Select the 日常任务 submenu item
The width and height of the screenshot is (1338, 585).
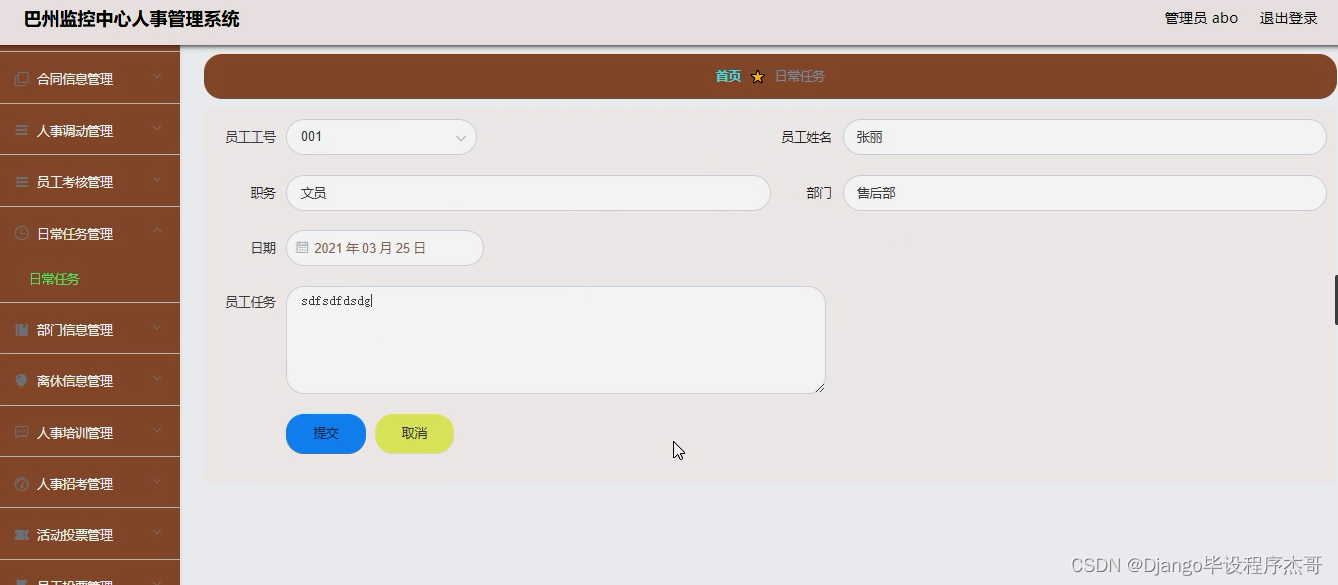click(55, 279)
